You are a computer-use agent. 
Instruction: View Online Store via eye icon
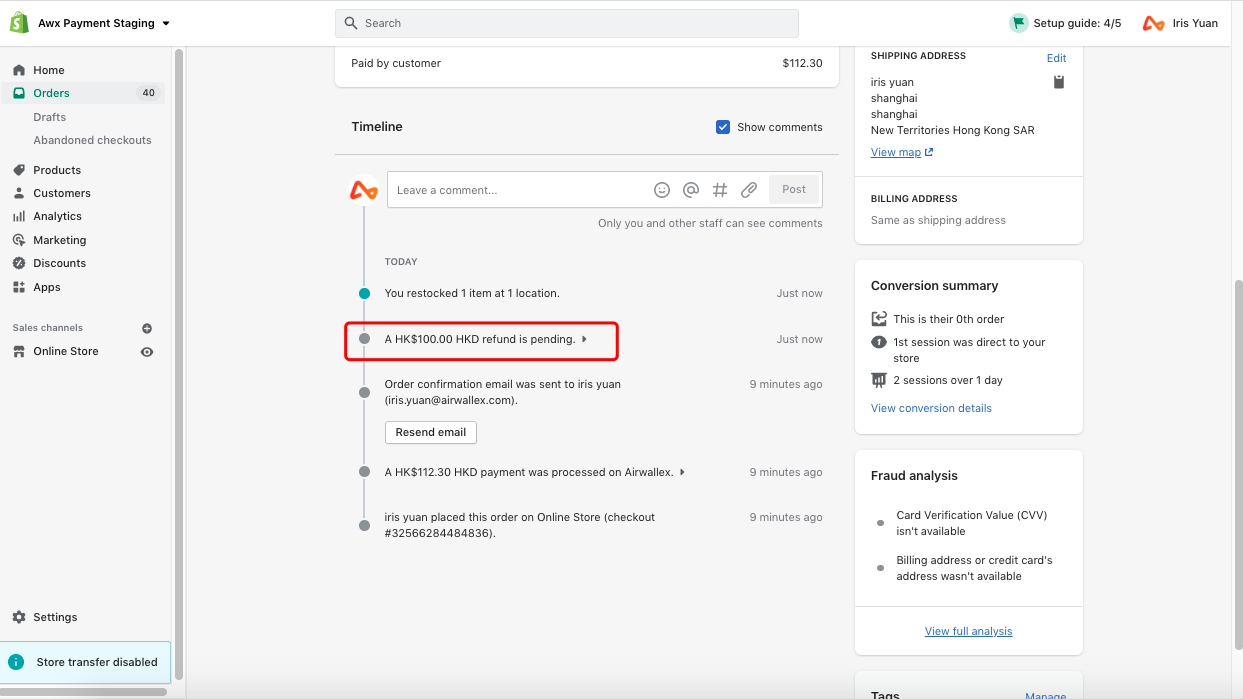[x=147, y=352]
